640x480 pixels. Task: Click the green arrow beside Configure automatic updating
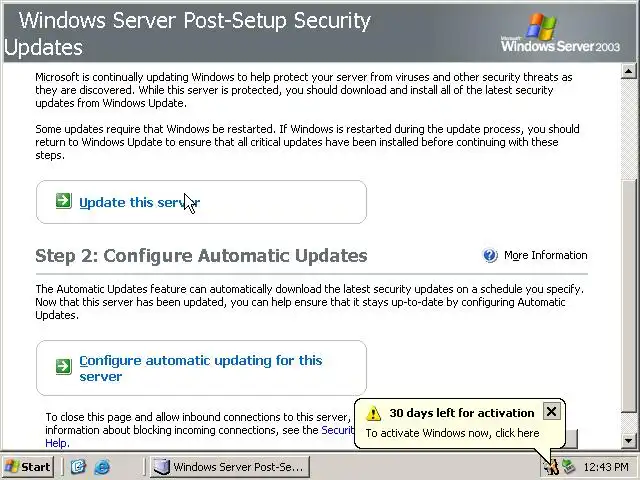coord(63,367)
